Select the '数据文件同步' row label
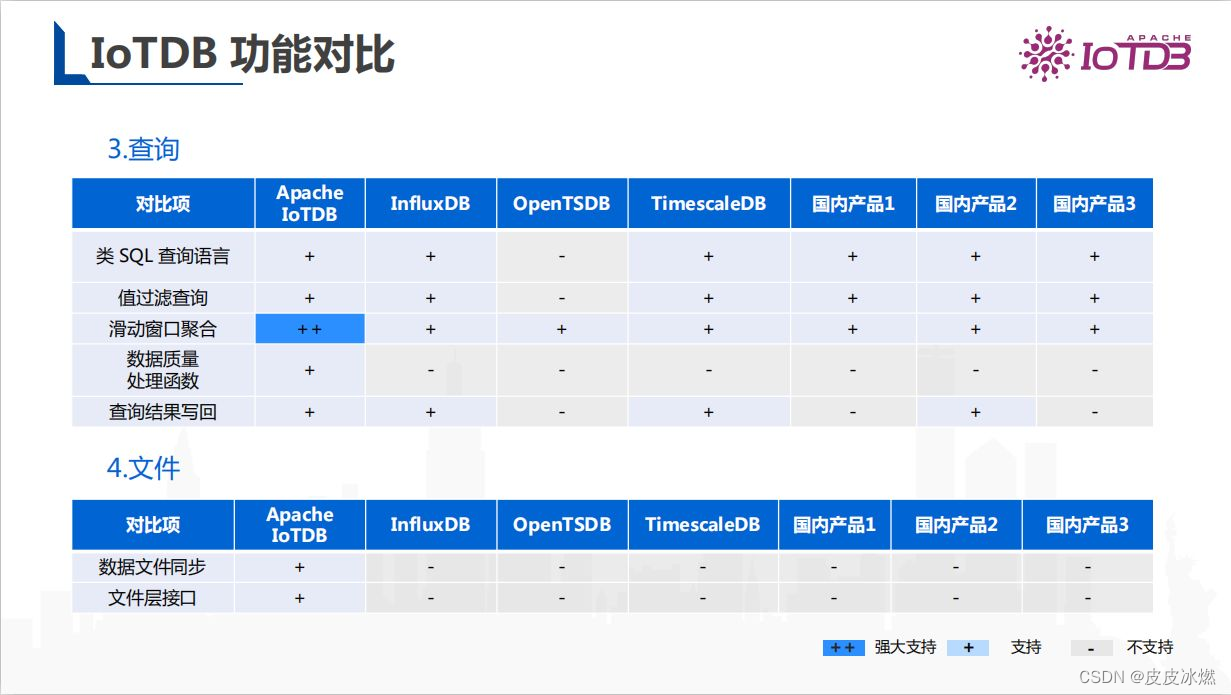The image size is (1231, 695). click(x=153, y=567)
